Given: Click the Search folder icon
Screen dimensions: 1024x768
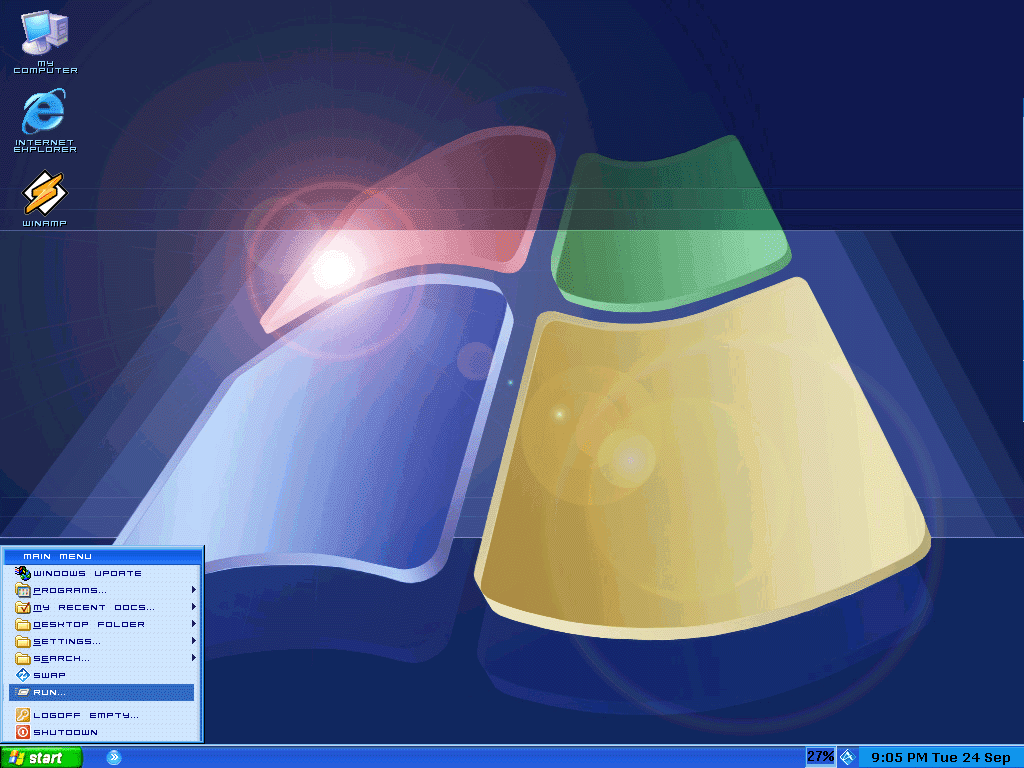Looking at the screenshot, I should click(x=23, y=658).
